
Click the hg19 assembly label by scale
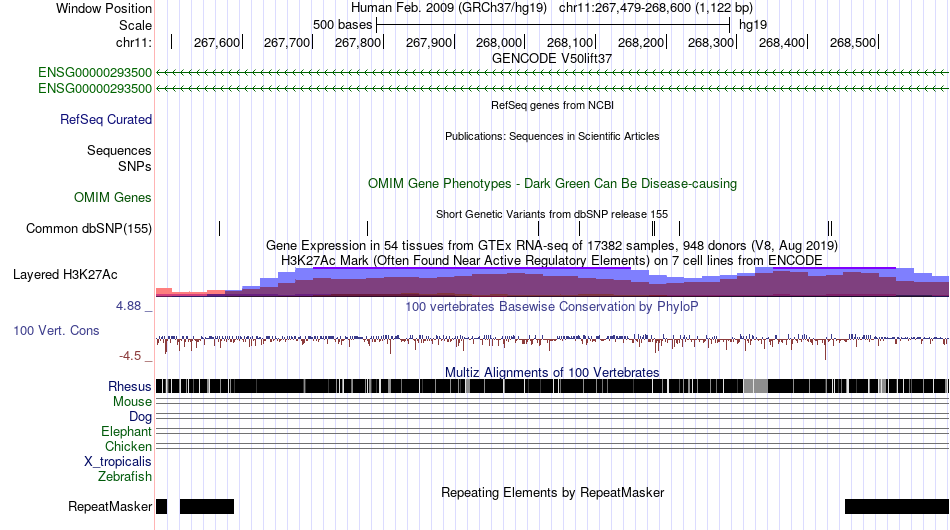tap(753, 25)
